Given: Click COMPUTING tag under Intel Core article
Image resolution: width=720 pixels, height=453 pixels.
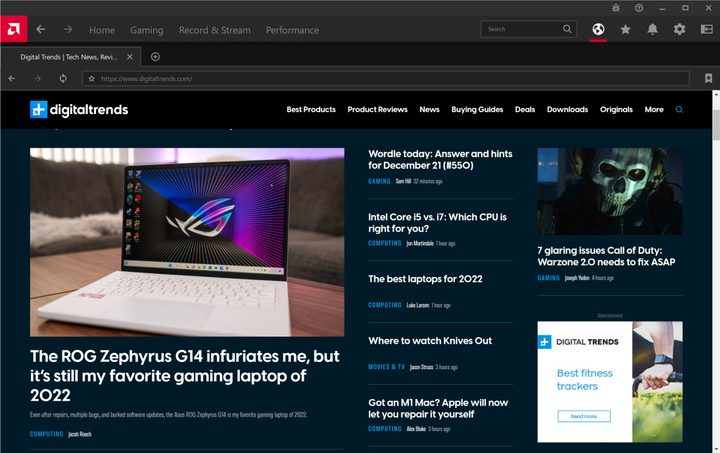Looking at the screenshot, I should (384, 243).
